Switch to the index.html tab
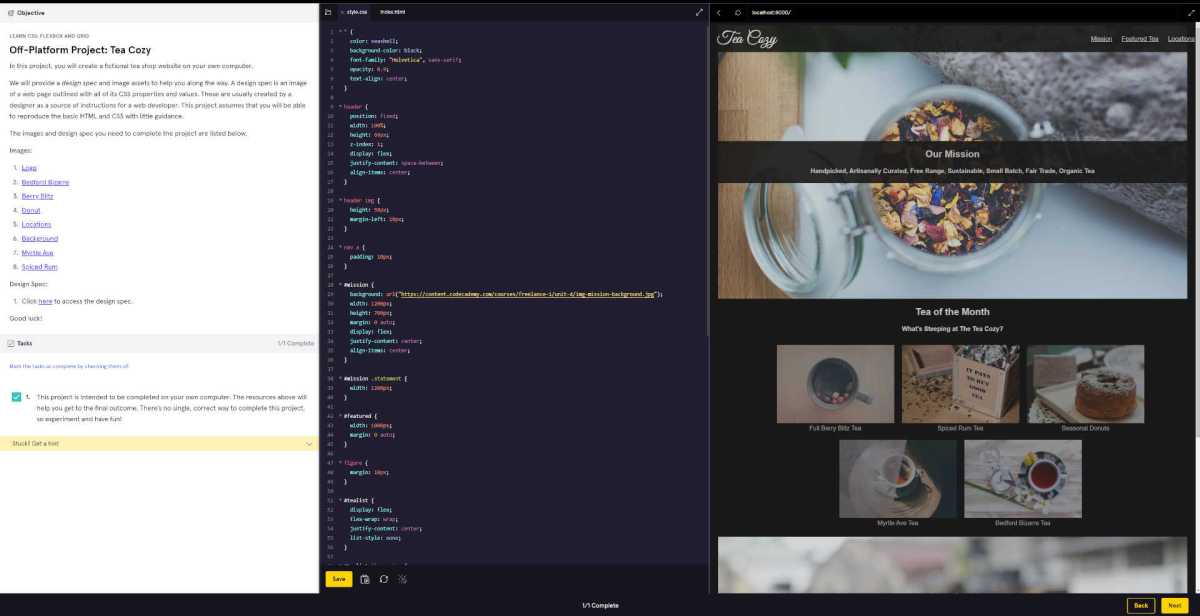 [395, 12]
